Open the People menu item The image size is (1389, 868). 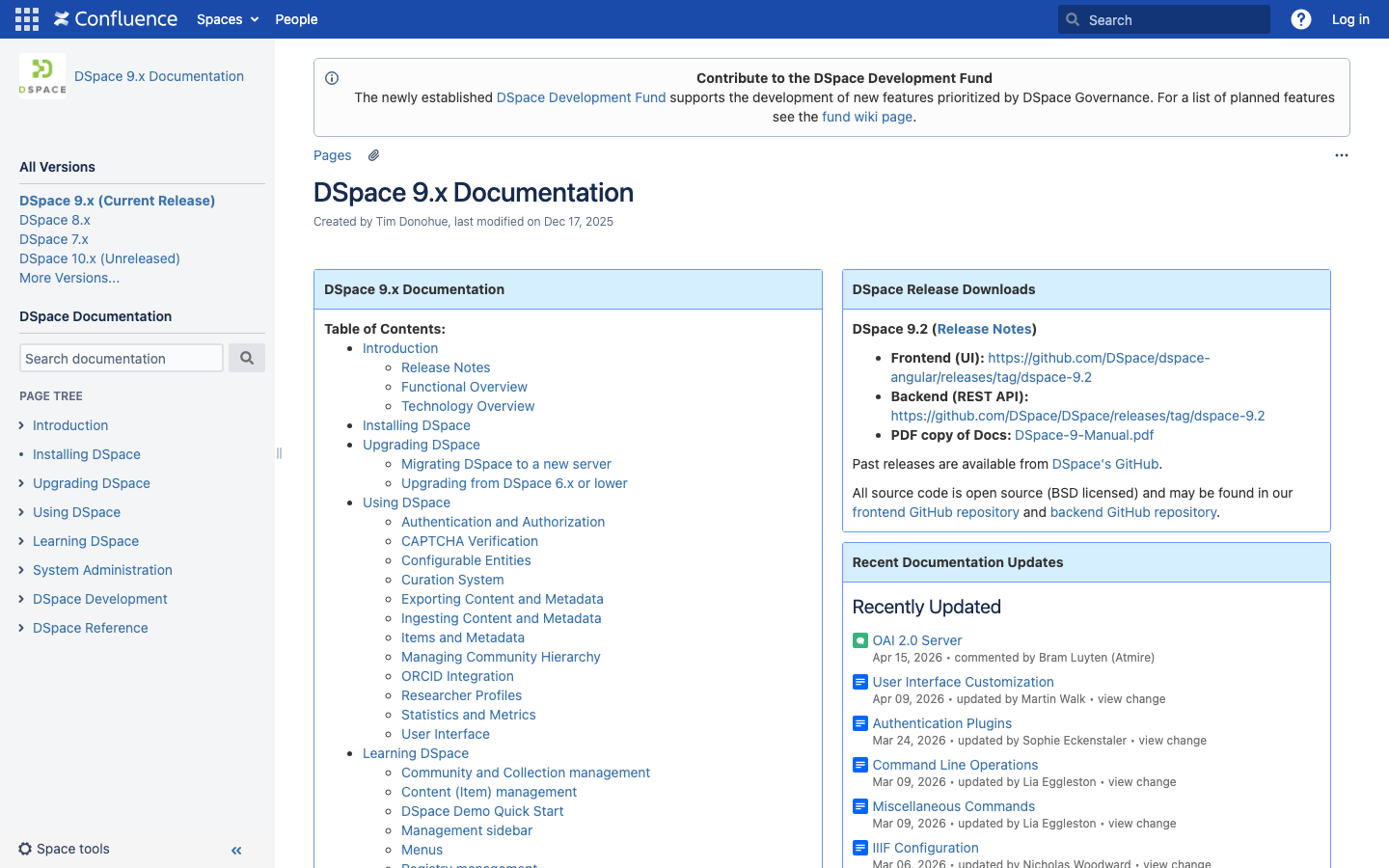tap(296, 18)
